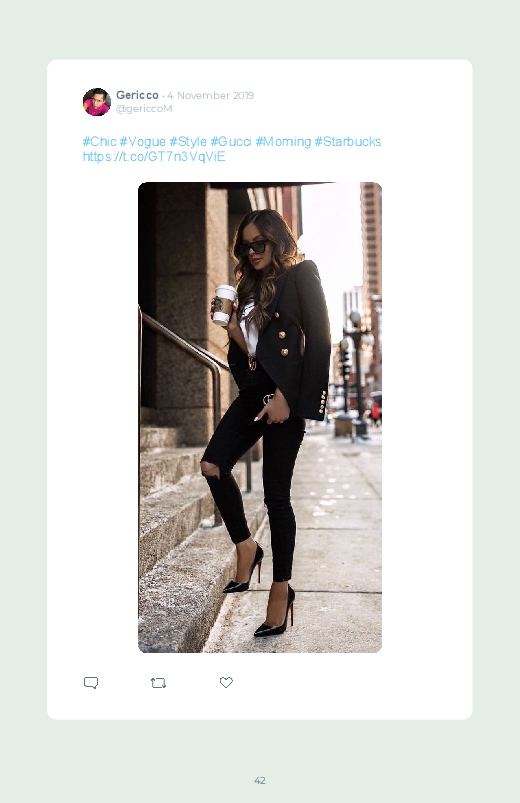Click the woman's sunglasses in the photo
Screen dimensions: 520x803
click(252, 248)
